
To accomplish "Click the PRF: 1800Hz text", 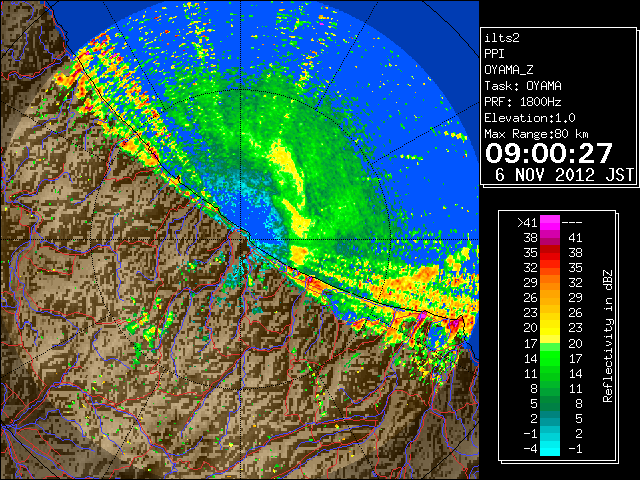I will [523, 102].
